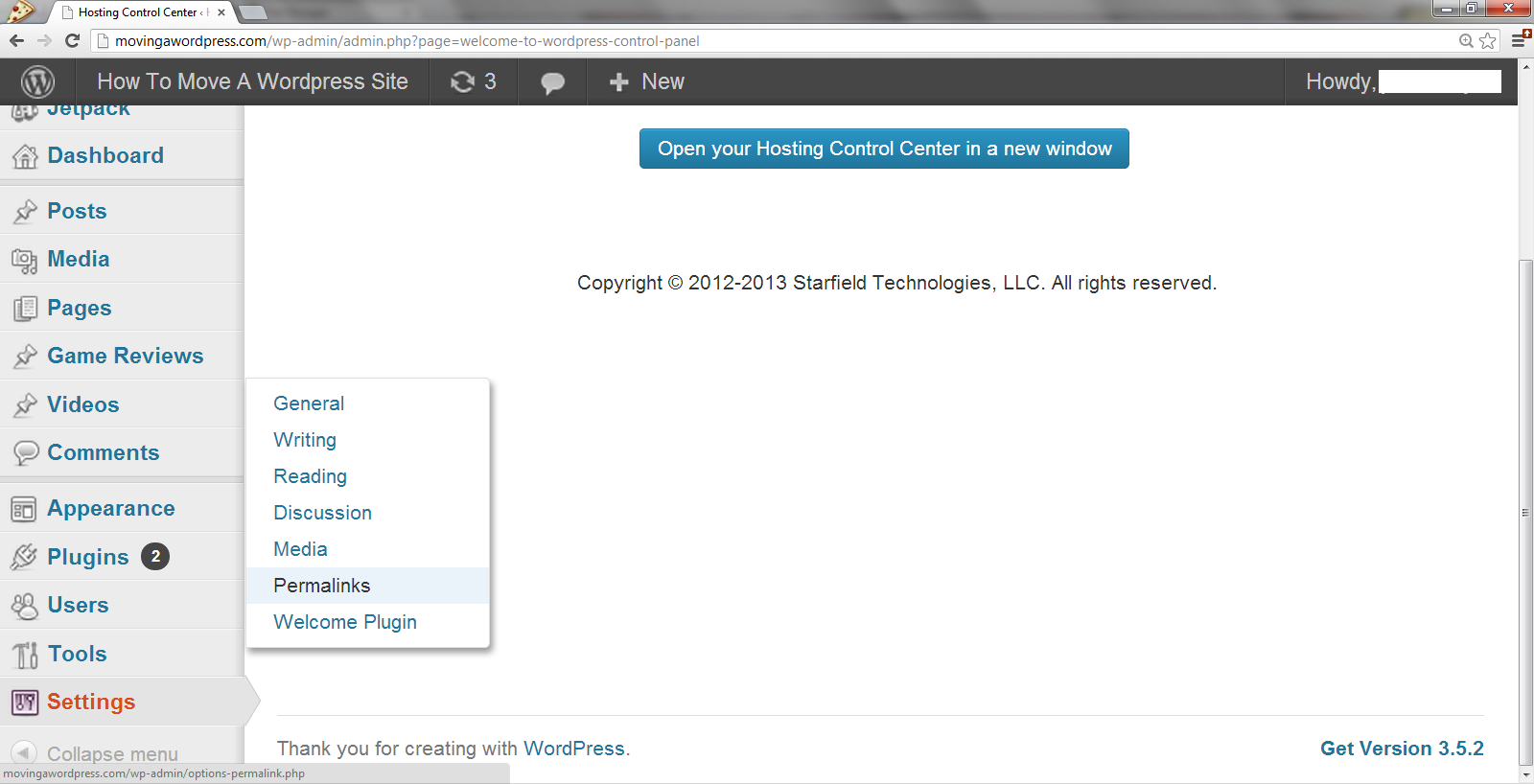Click the Settings sliders icon

pos(25,703)
